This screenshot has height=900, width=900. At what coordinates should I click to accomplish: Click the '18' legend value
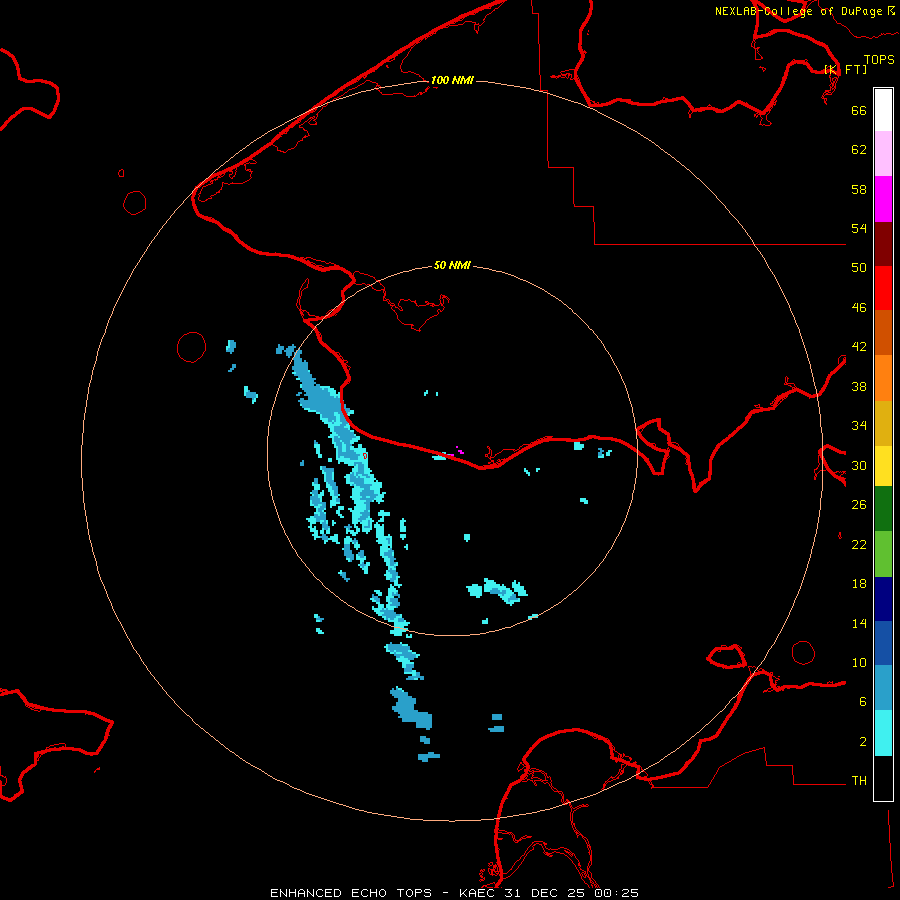(859, 584)
